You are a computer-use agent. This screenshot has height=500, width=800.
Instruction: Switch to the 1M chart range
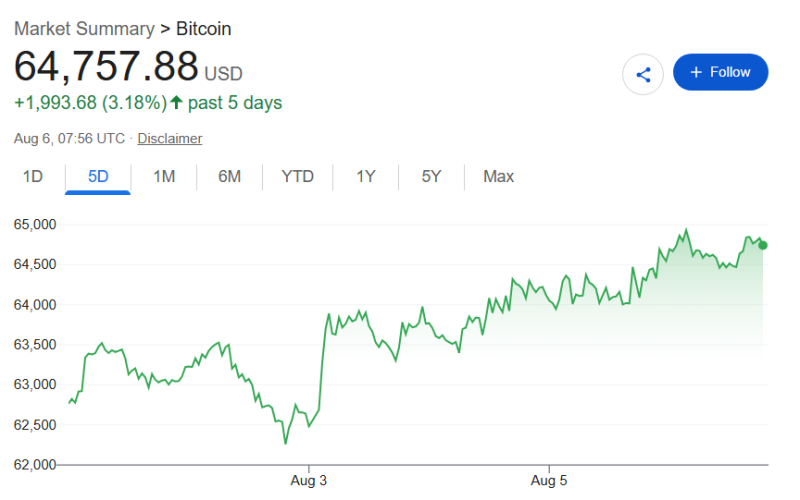coord(164,177)
